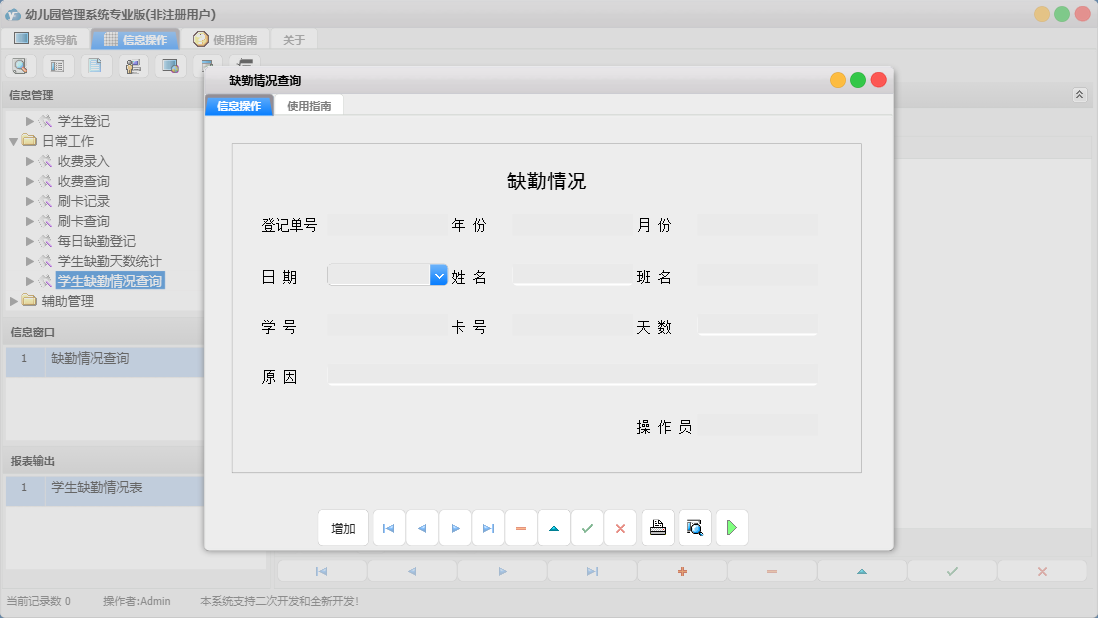1098x618 pixels.
Task: Click the print icon in the dialog toolbar
Action: (657, 527)
